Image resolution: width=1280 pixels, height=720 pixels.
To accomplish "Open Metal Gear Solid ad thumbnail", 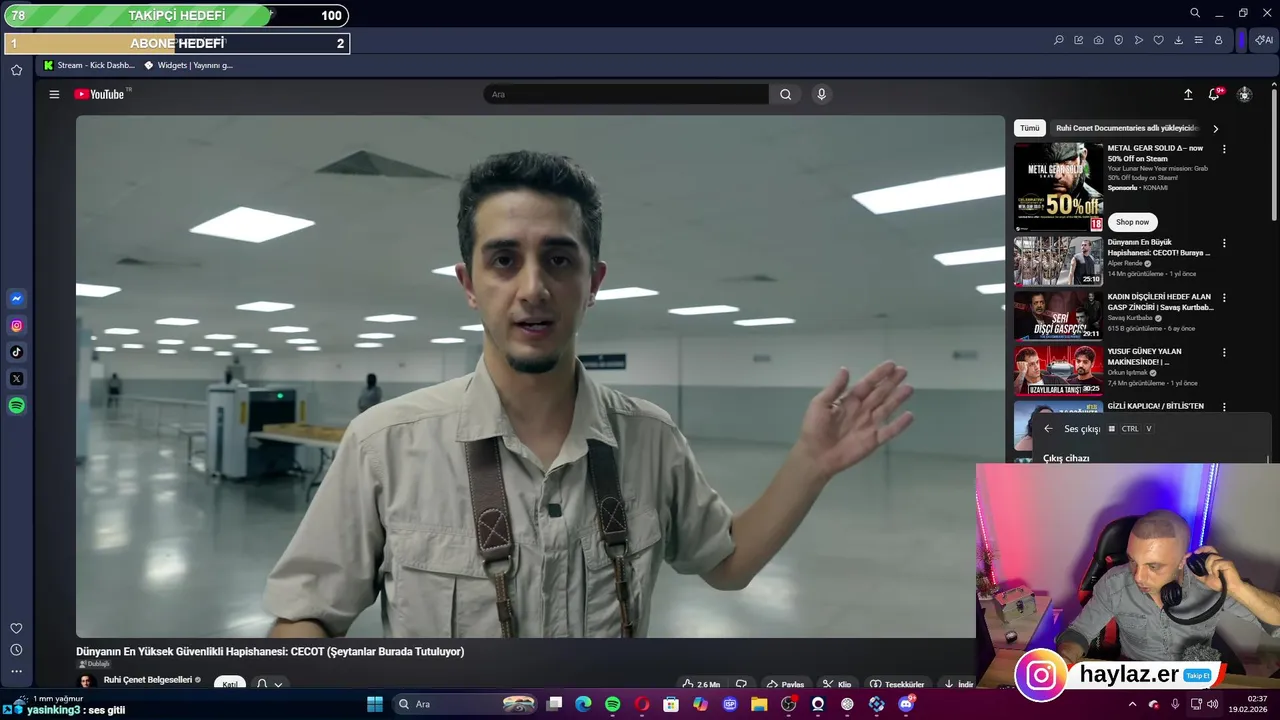I will pos(1058,187).
